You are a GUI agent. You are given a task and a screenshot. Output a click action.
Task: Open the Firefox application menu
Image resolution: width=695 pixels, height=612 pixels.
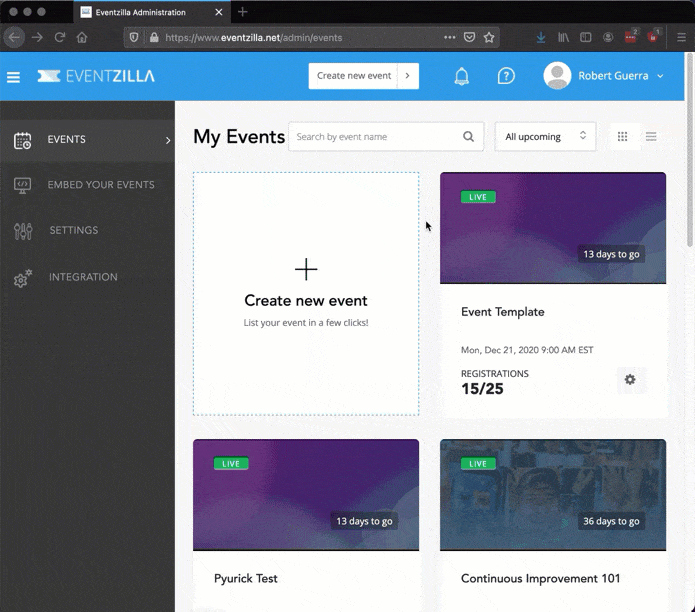tap(682, 38)
